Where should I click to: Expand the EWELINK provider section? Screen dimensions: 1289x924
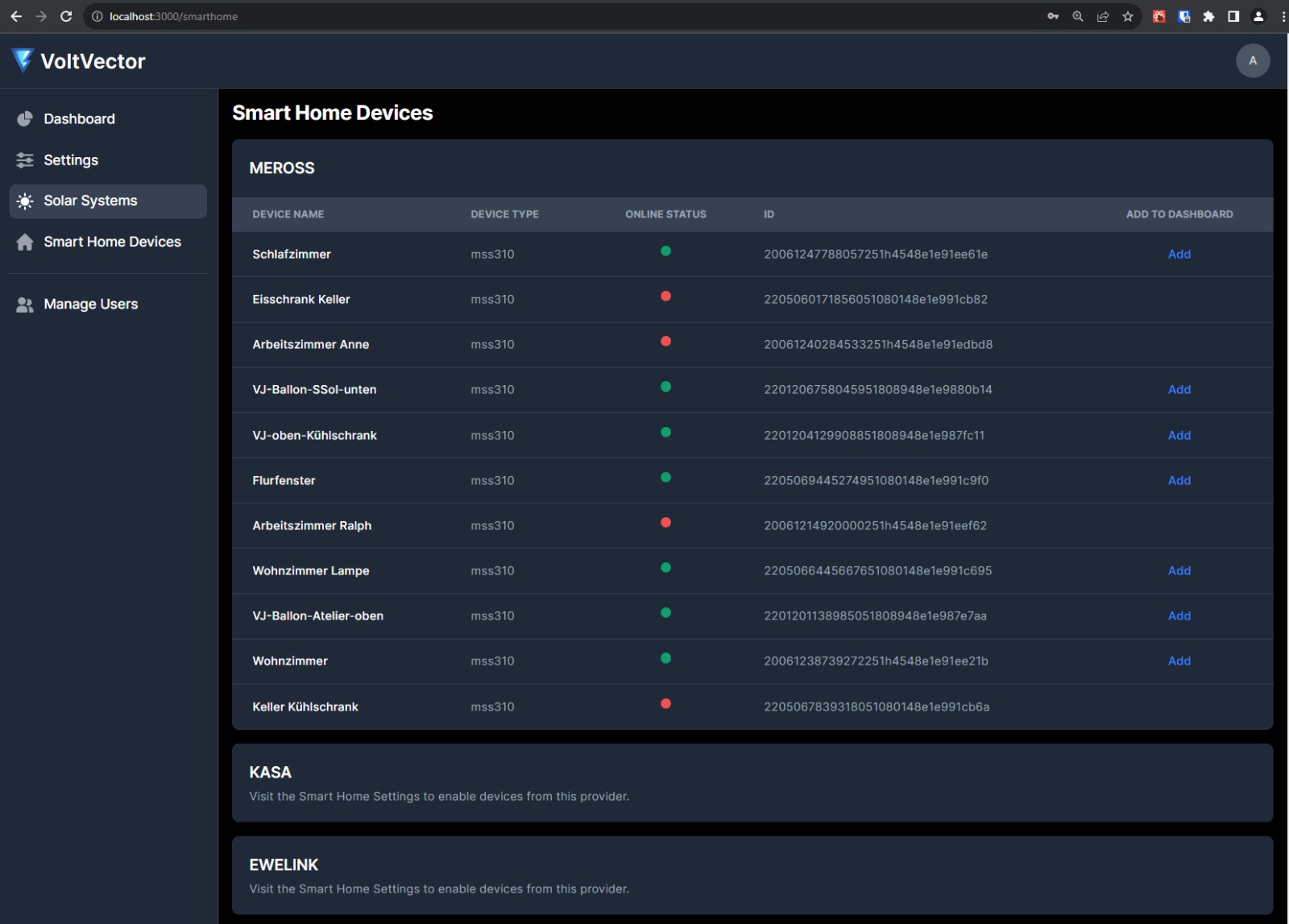tap(284, 864)
